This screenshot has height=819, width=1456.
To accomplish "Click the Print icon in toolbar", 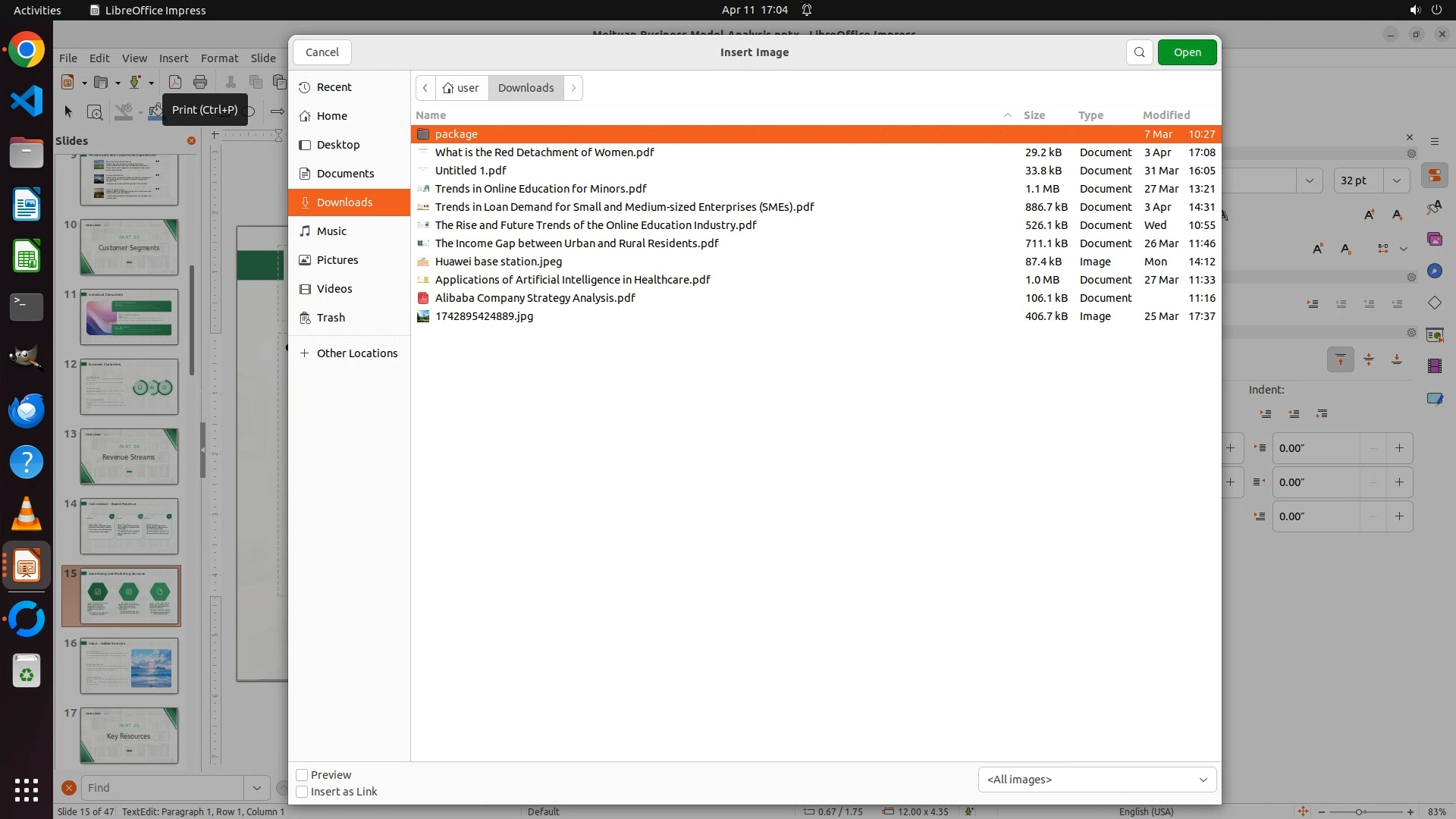I will 200,82.
